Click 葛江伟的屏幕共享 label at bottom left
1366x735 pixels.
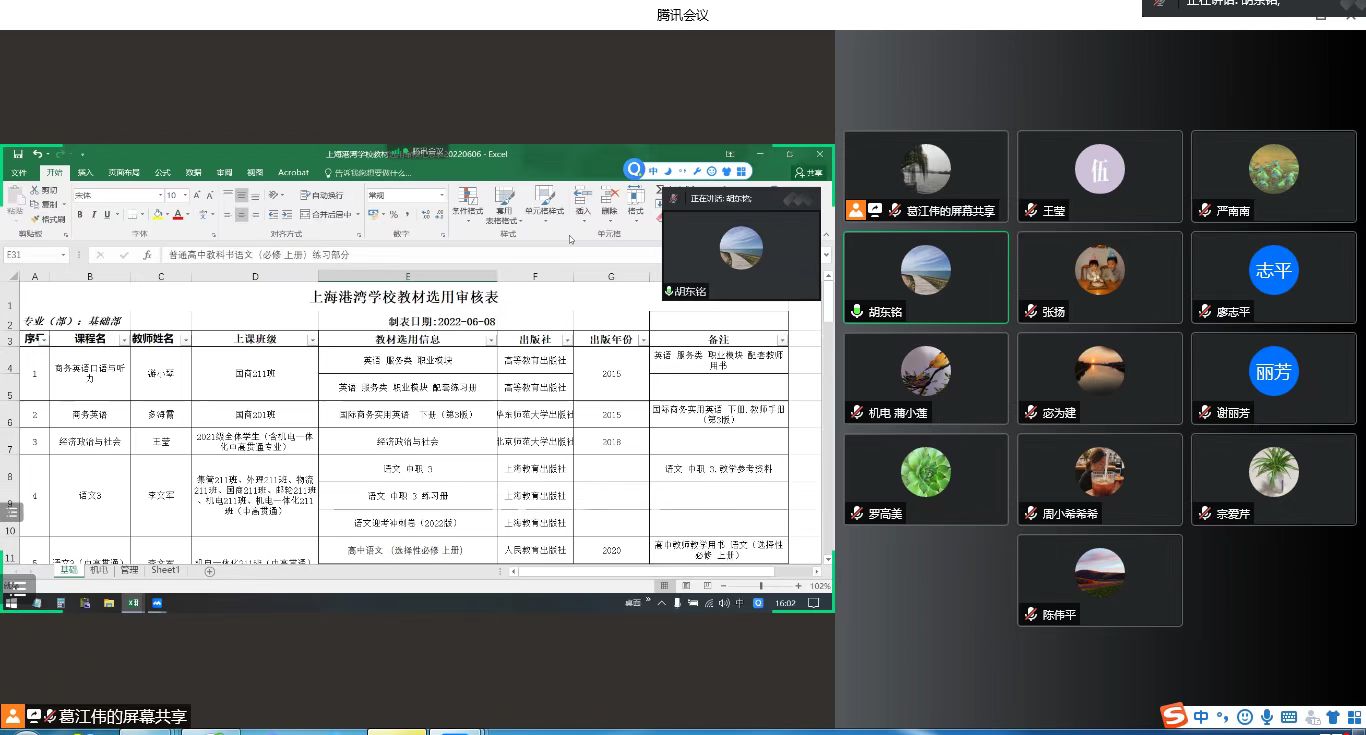[x=123, y=716]
